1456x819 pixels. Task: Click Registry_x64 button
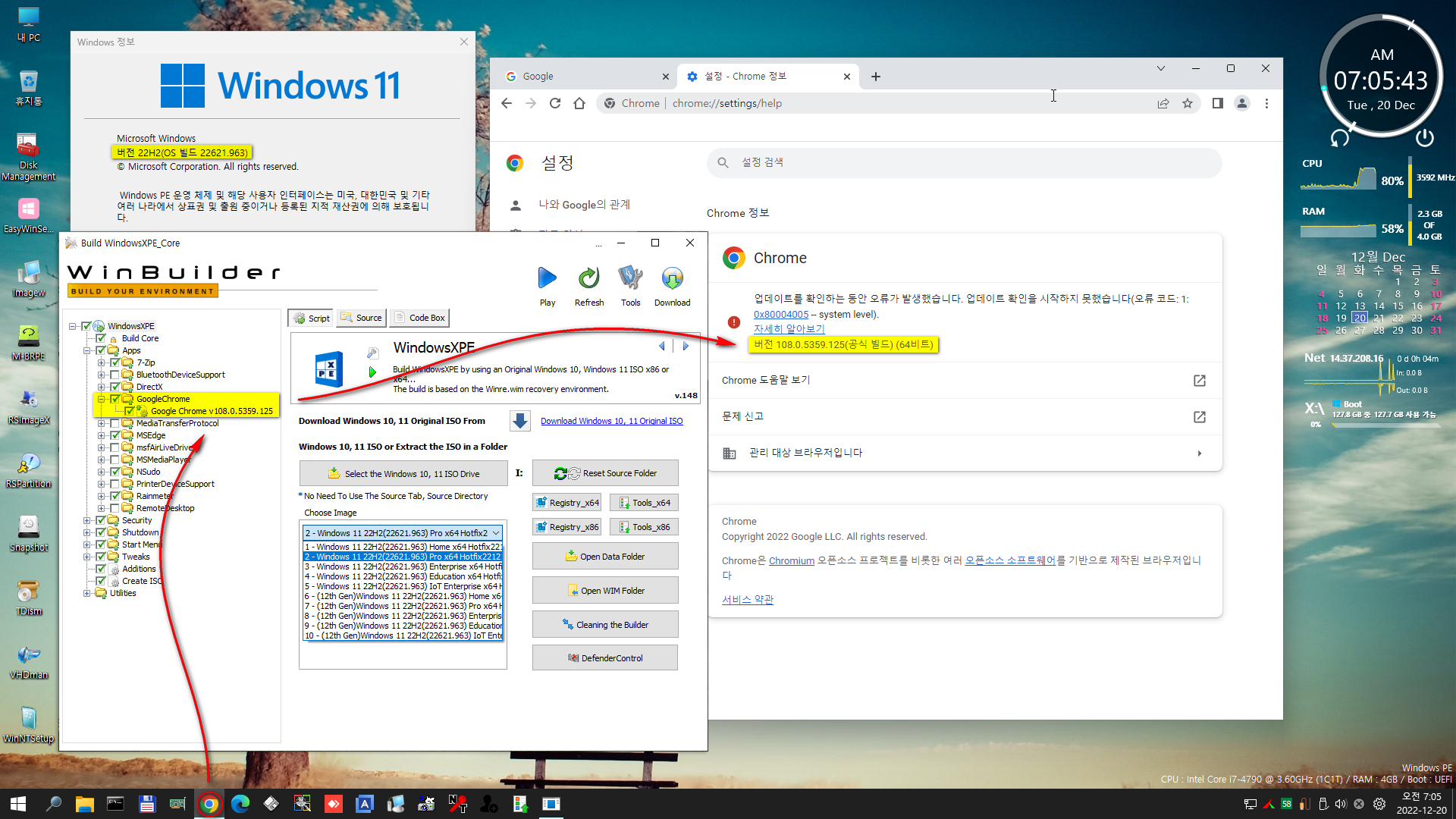[567, 503]
